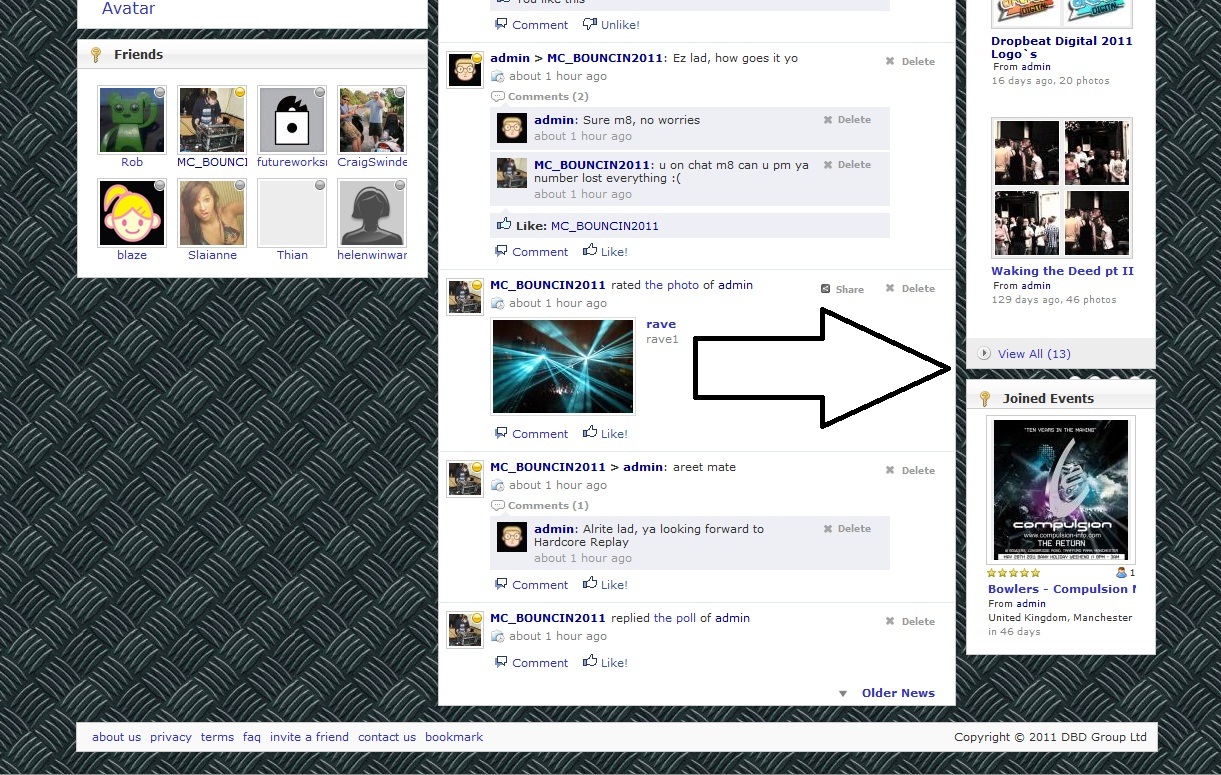Rate the Compulsion event with stars

click(1013, 573)
